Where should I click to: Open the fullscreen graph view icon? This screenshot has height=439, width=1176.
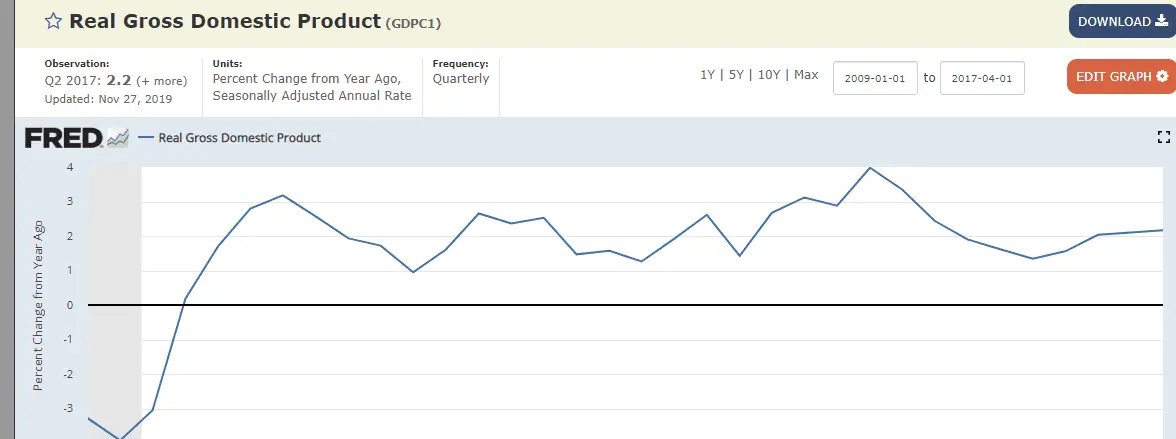(1163, 137)
